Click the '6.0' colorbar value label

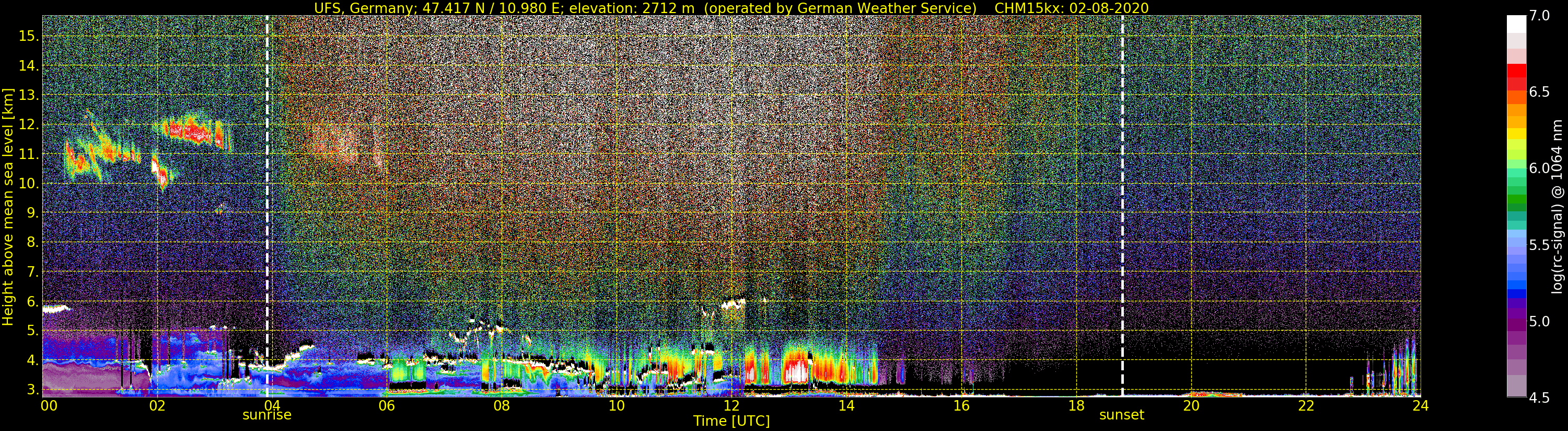[x=1539, y=168]
